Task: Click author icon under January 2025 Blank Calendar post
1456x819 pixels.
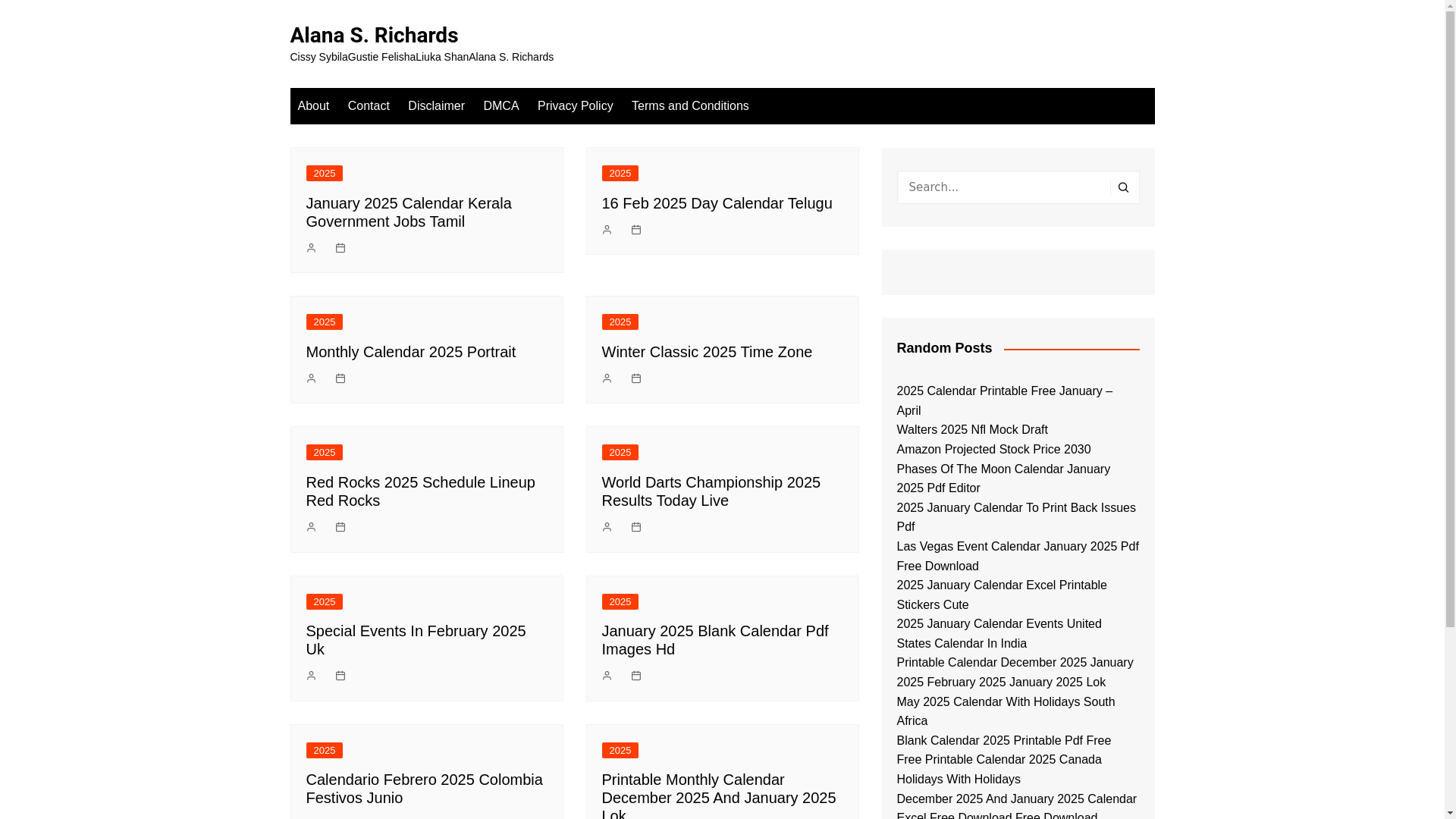Action: 607,676
